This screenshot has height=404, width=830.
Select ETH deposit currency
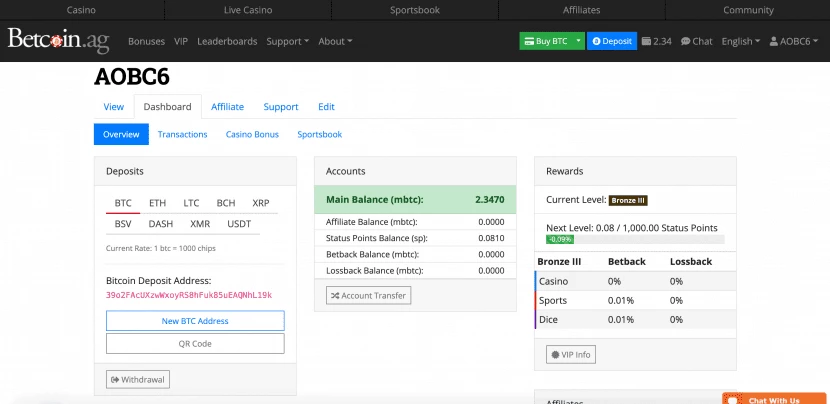tap(157, 203)
